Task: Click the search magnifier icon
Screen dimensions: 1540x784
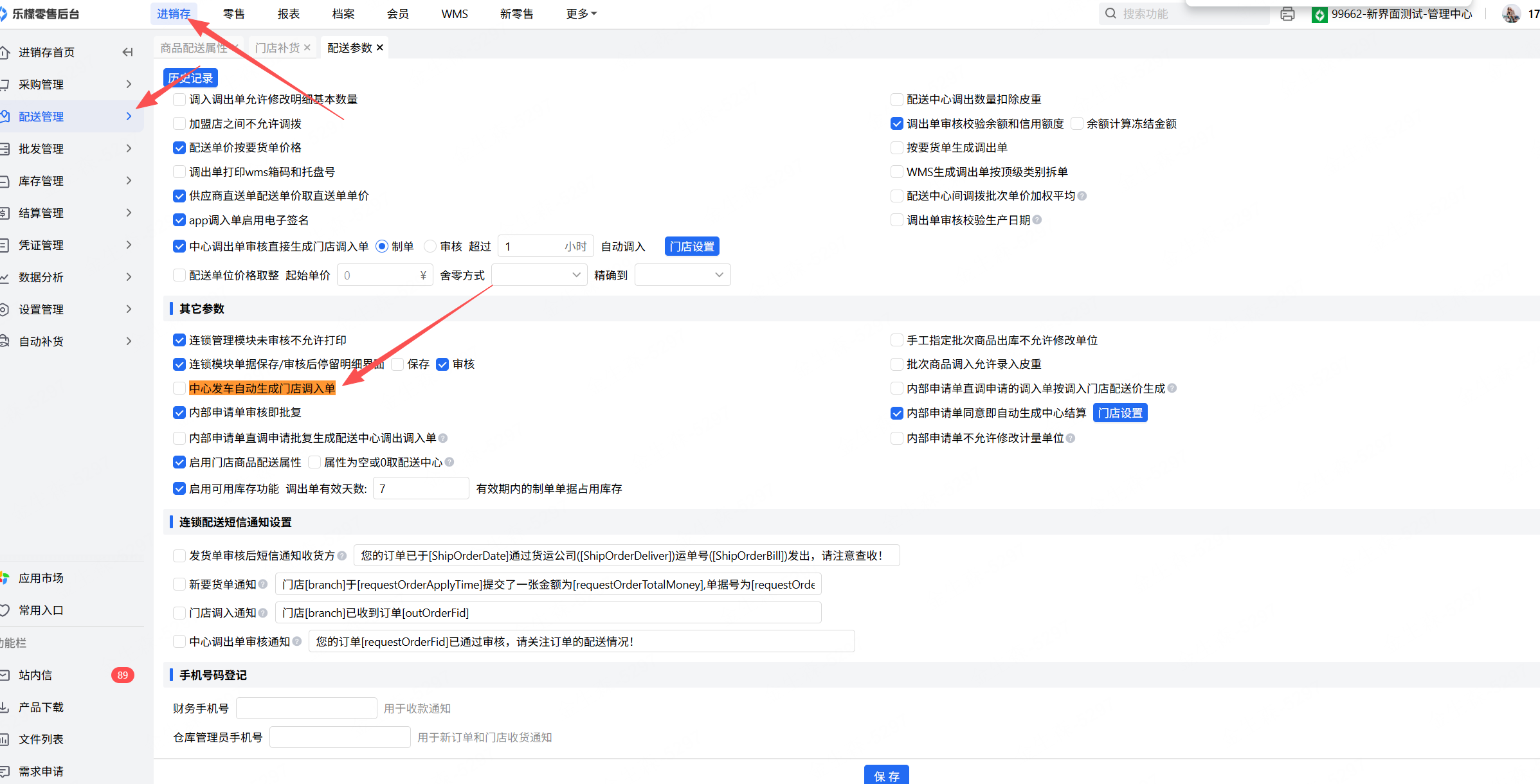Action: click(x=1110, y=13)
